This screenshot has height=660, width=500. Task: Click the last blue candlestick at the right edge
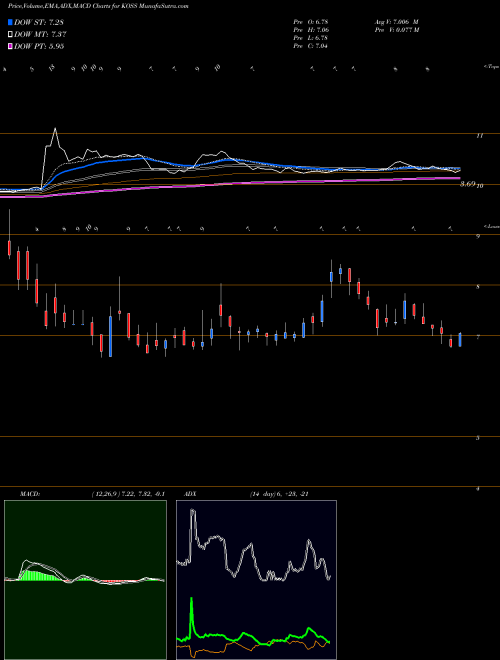coord(460,340)
